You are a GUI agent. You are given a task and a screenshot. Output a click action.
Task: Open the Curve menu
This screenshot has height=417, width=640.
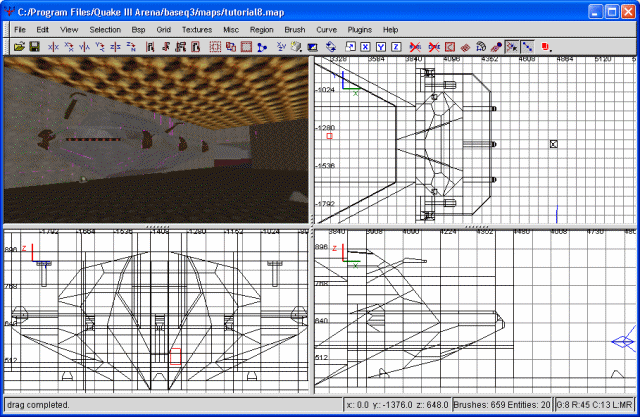tap(326, 29)
